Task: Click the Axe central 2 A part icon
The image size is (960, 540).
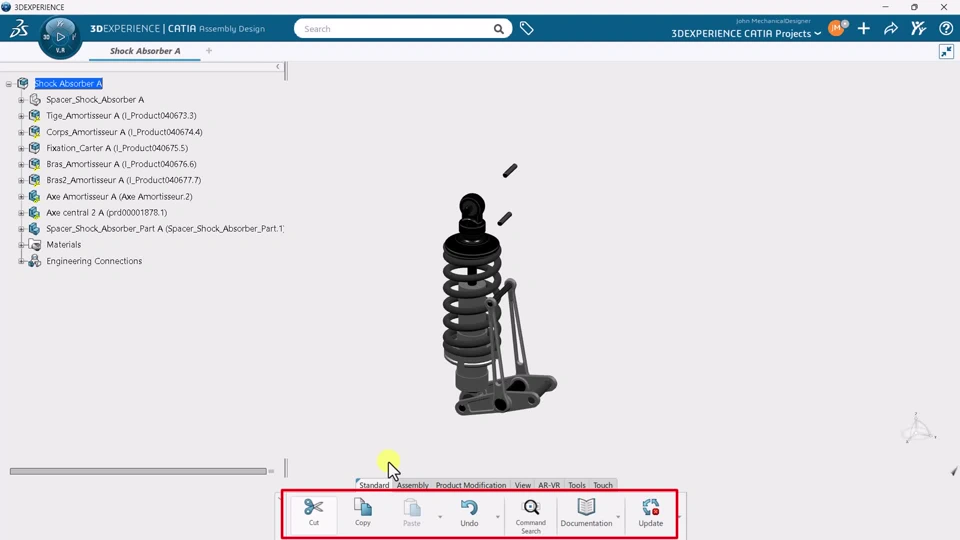Action: [x=35, y=212]
